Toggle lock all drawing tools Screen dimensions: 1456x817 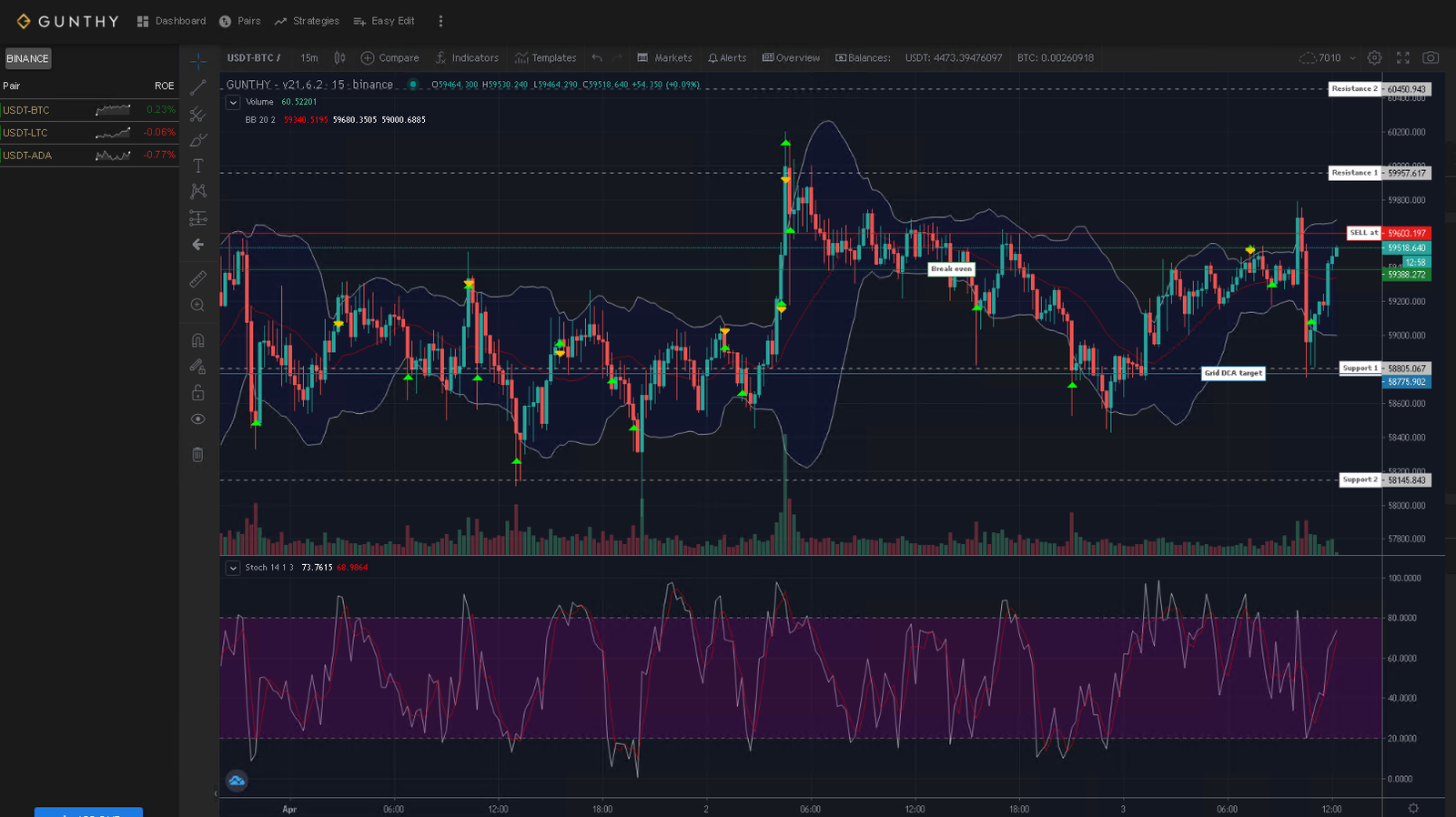pyautogui.click(x=197, y=393)
